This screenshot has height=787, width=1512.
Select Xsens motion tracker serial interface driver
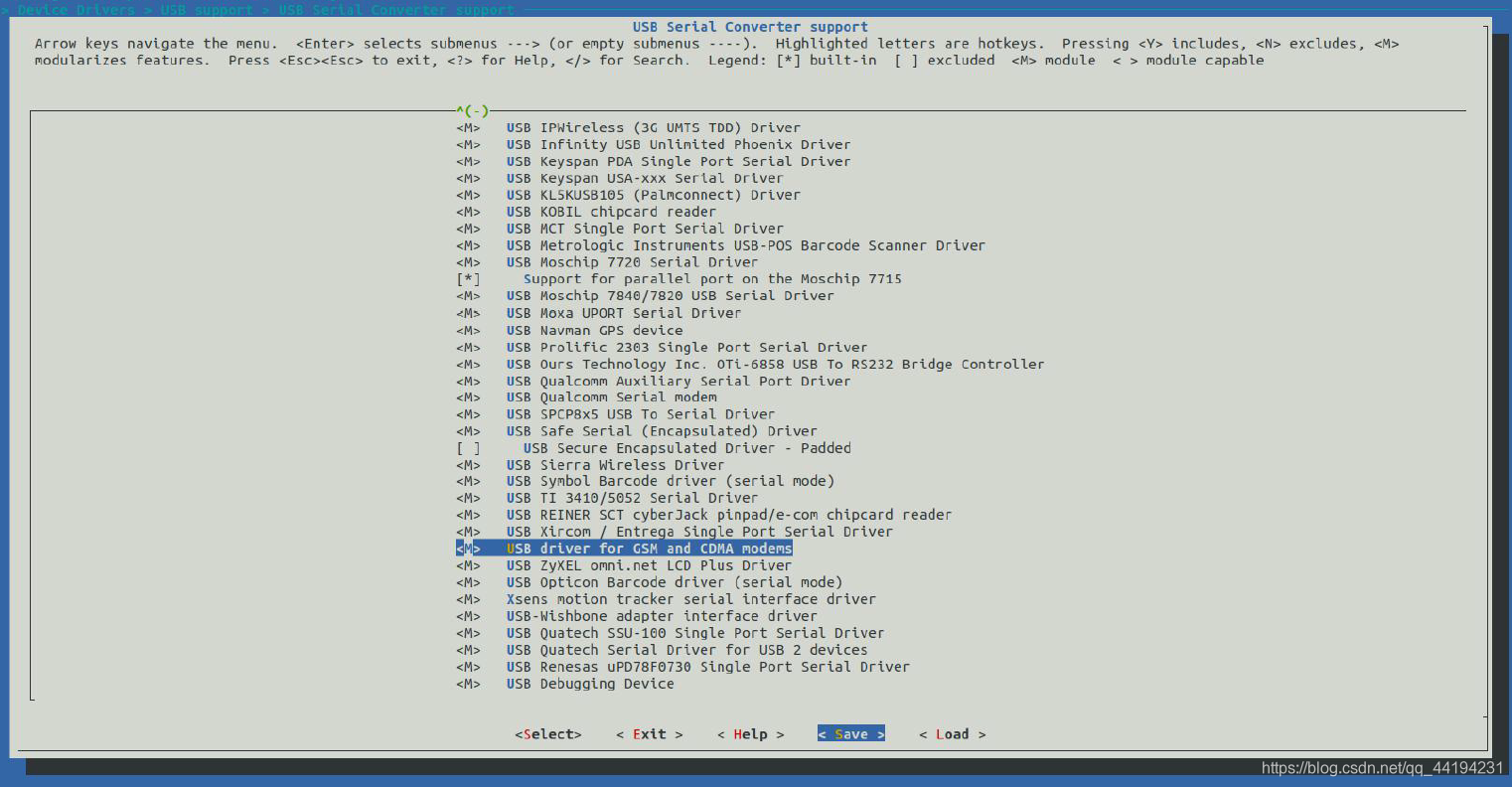tap(691, 599)
